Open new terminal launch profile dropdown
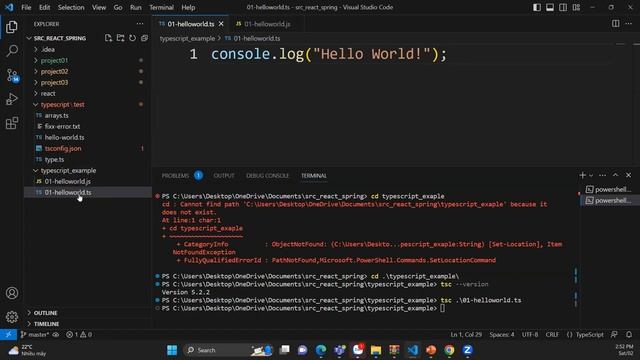 (x=591, y=176)
